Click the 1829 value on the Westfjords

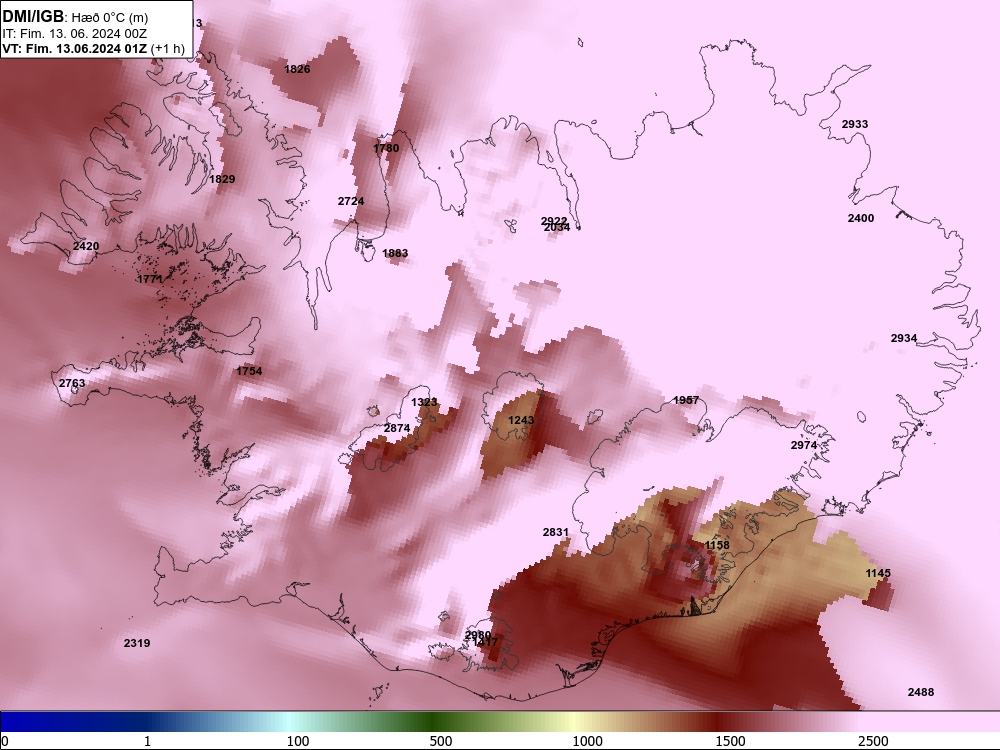(222, 179)
